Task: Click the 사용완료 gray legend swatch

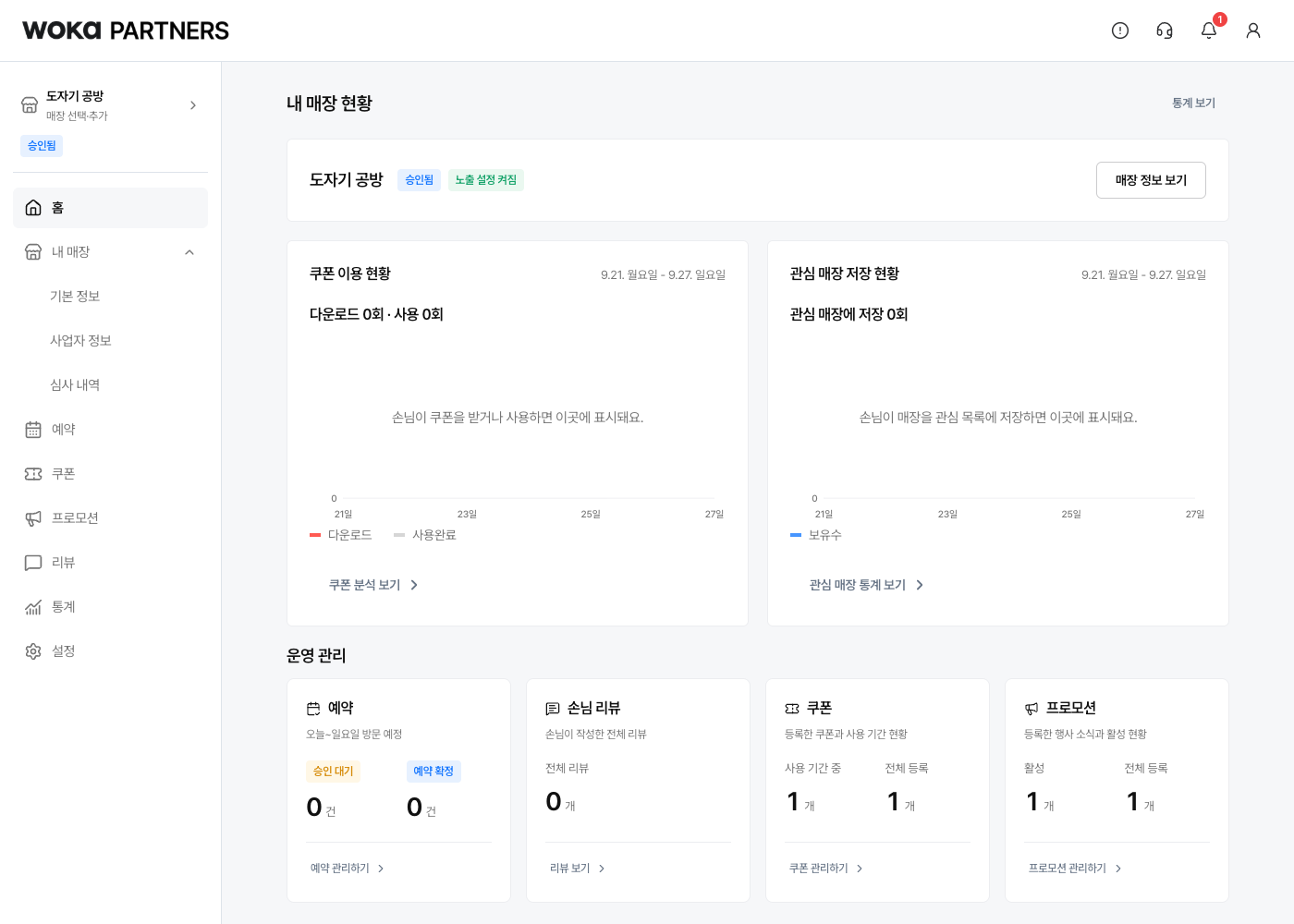Action: coord(399,535)
